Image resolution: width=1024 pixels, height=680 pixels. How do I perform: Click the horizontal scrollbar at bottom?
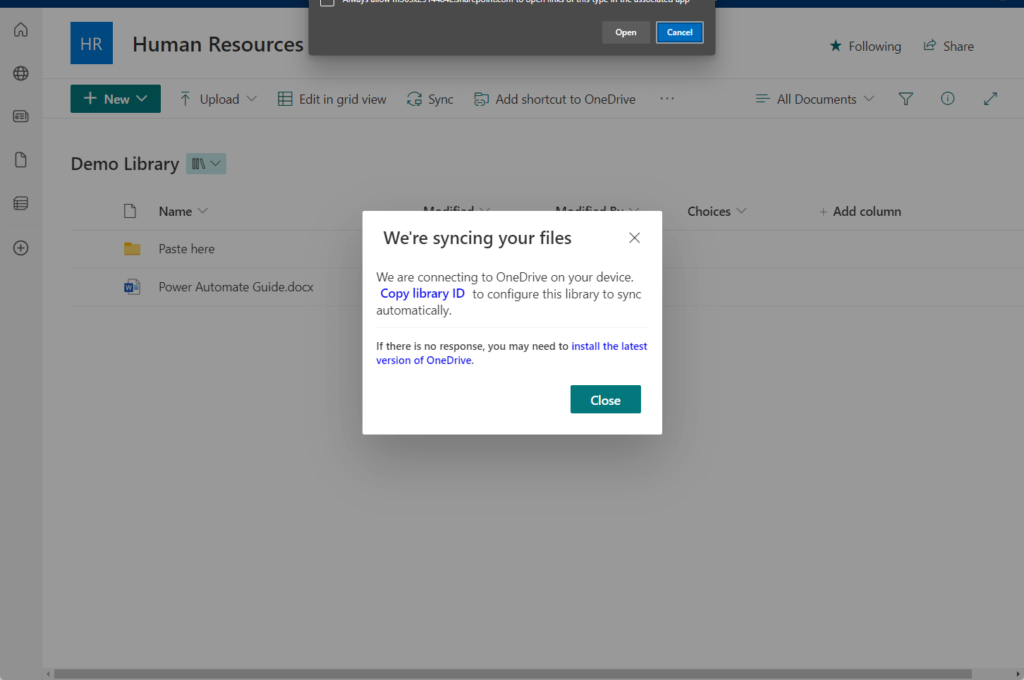tap(513, 673)
